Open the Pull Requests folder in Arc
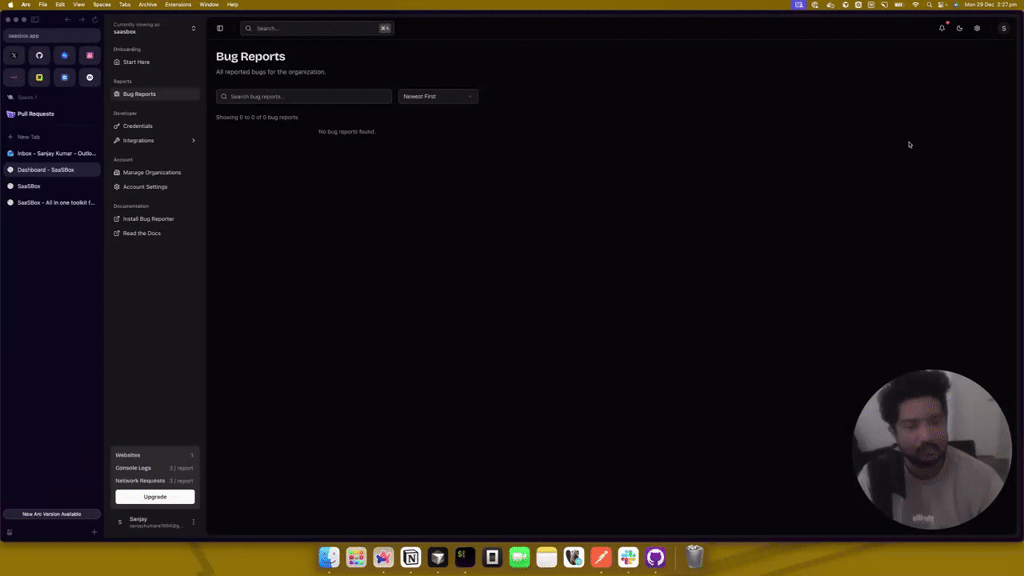The image size is (1024, 576). (52, 114)
